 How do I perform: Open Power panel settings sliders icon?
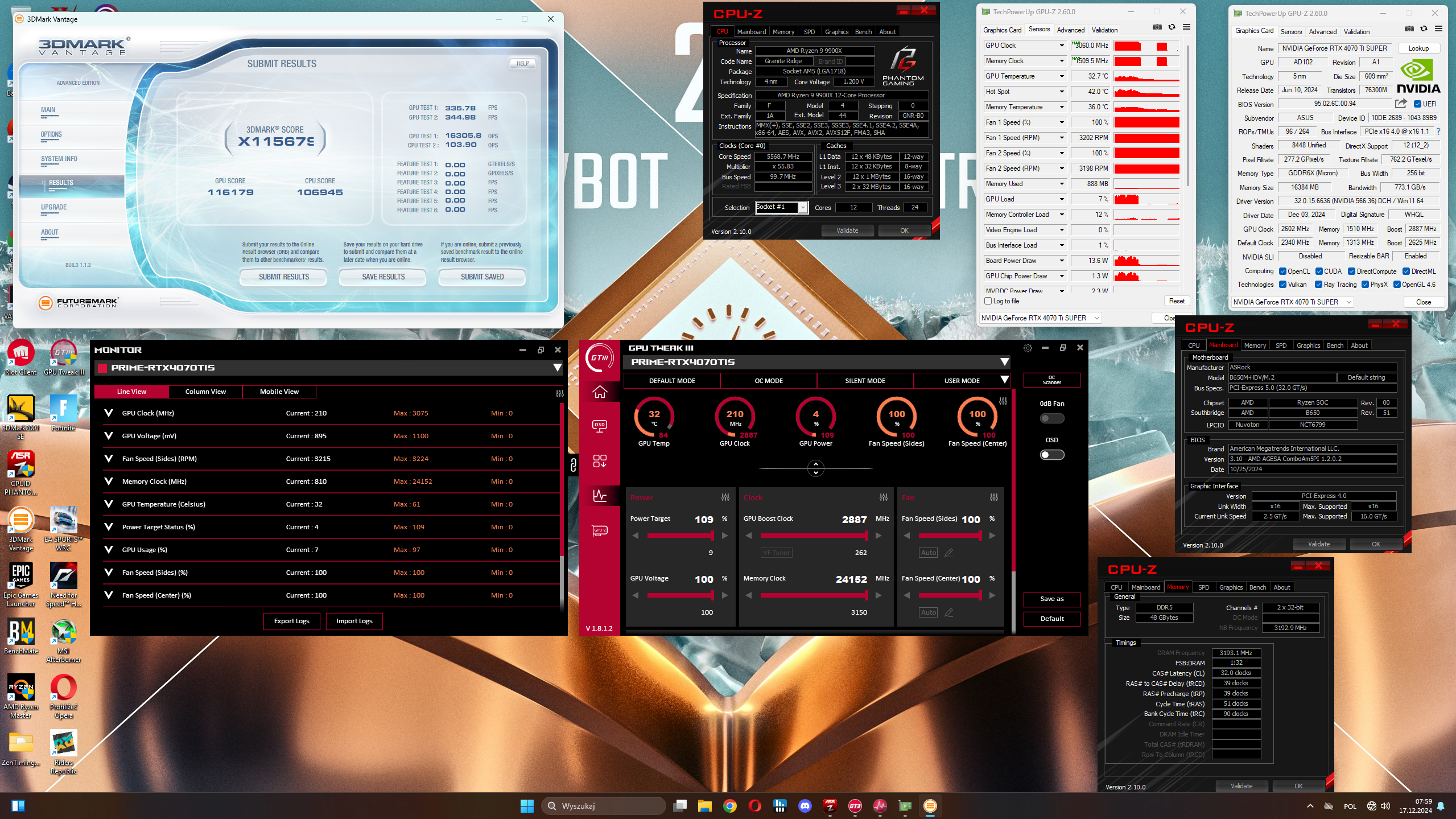tap(725, 497)
